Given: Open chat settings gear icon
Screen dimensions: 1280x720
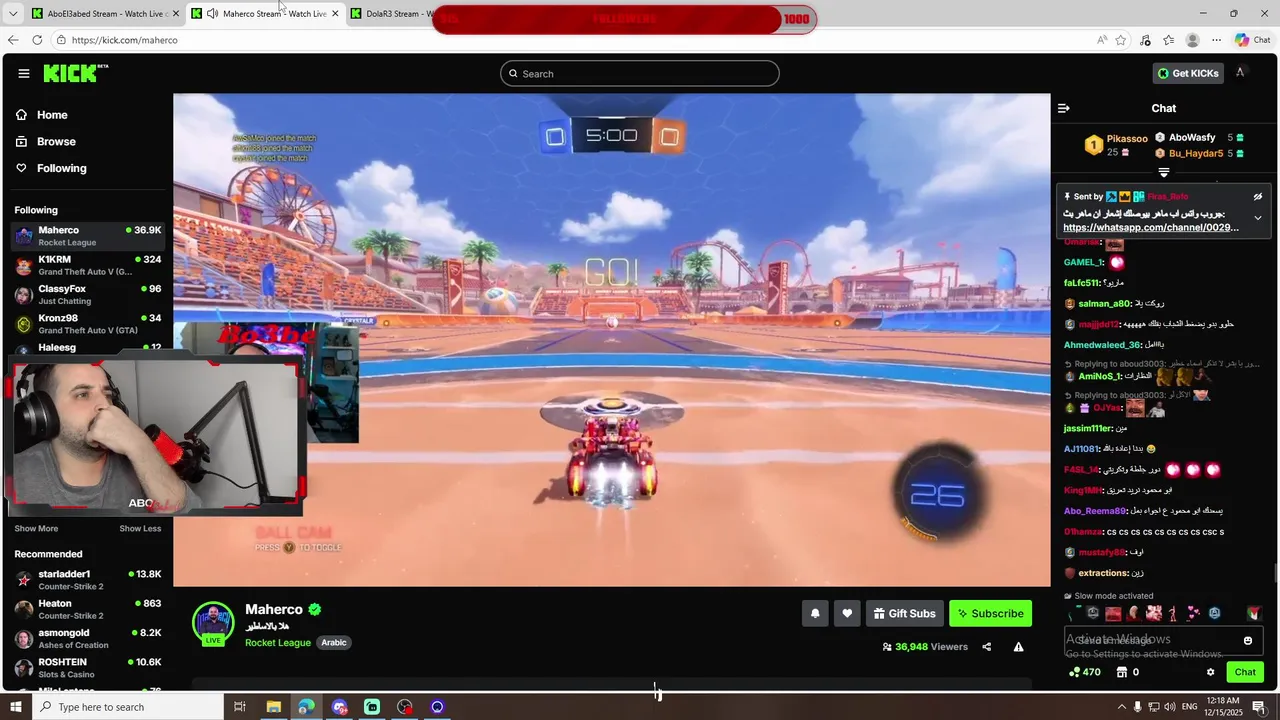Looking at the screenshot, I should pos(1210,672).
